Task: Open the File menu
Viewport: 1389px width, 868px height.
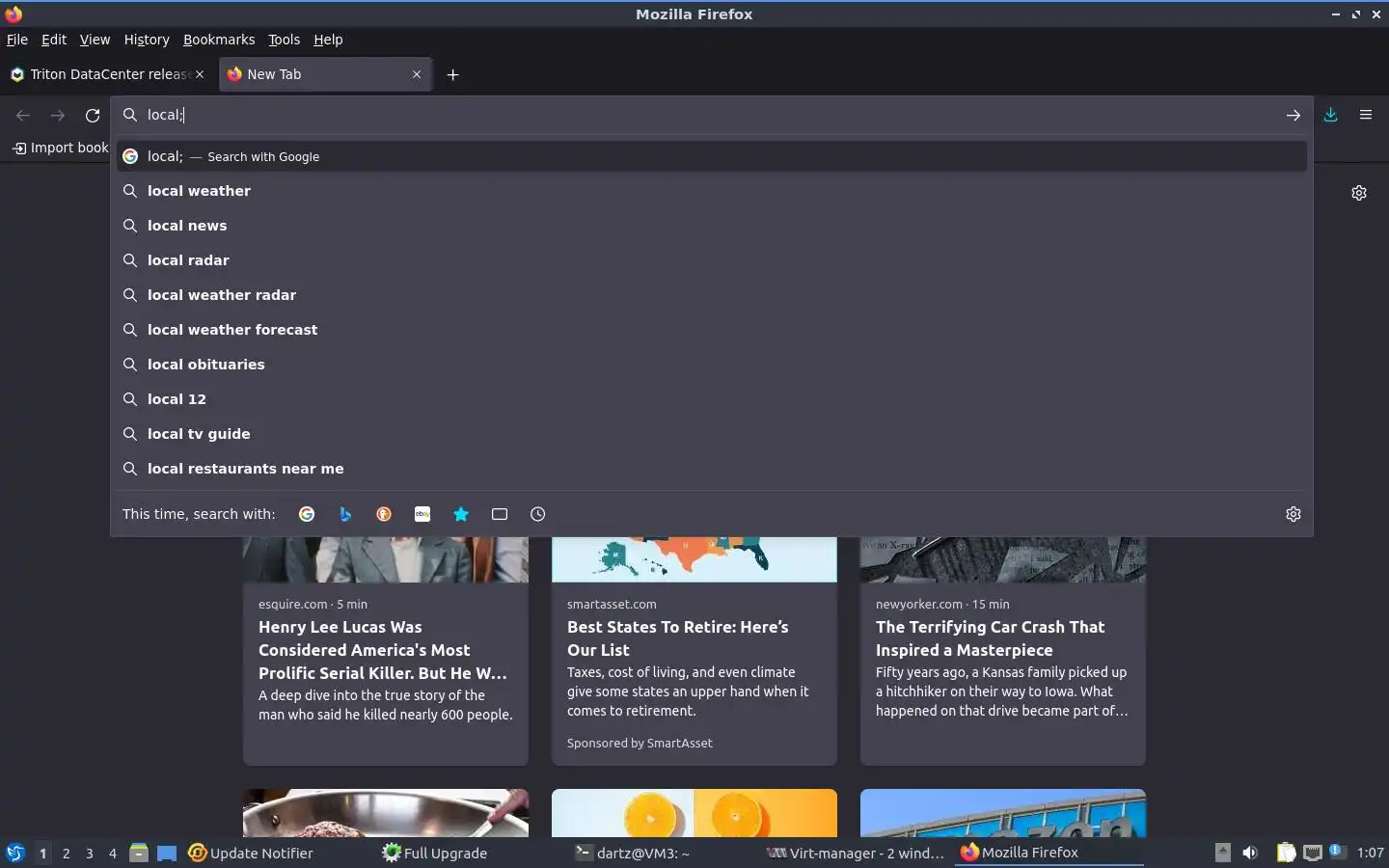Action: pyautogui.click(x=17, y=40)
